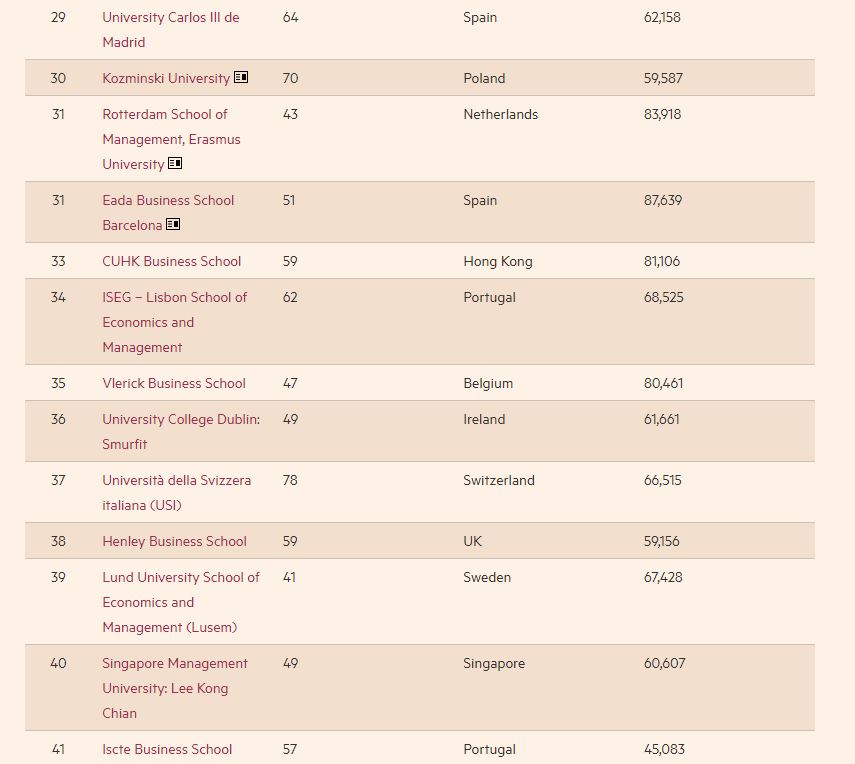Select value 78 in USI row

point(290,481)
